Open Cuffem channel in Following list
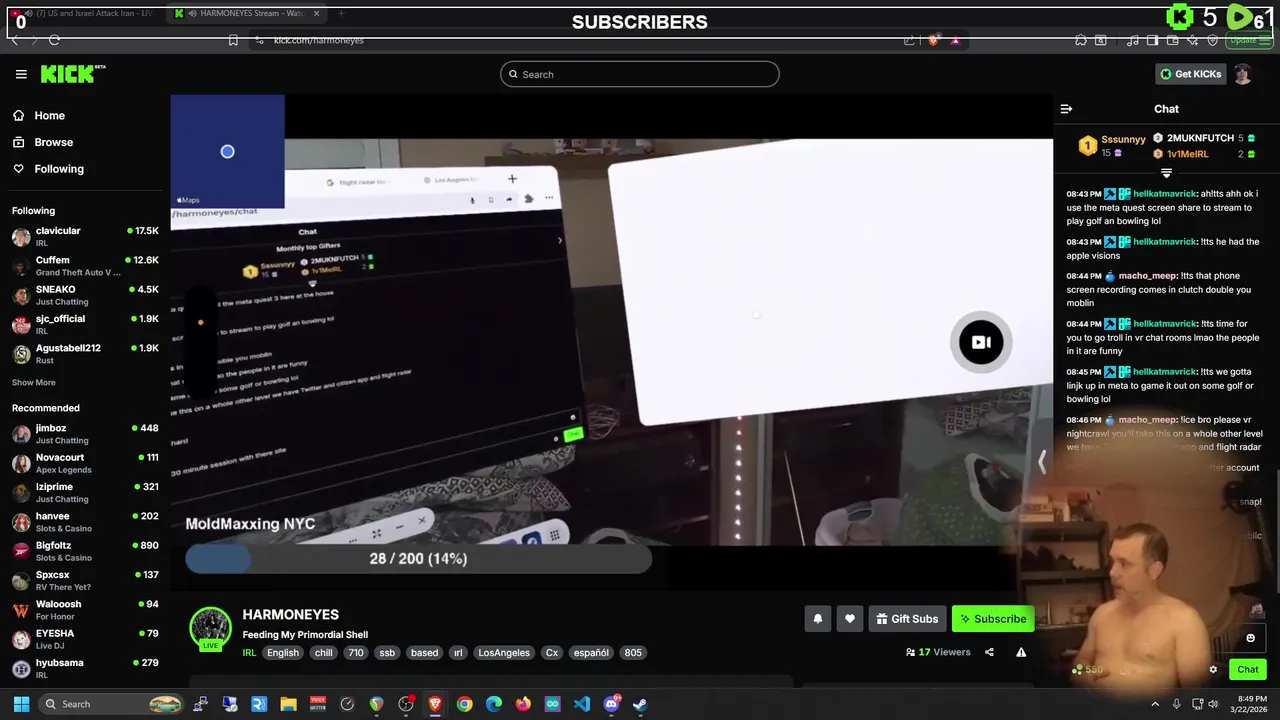Image resolution: width=1280 pixels, height=720 pixels. click(x=85, y=266)
